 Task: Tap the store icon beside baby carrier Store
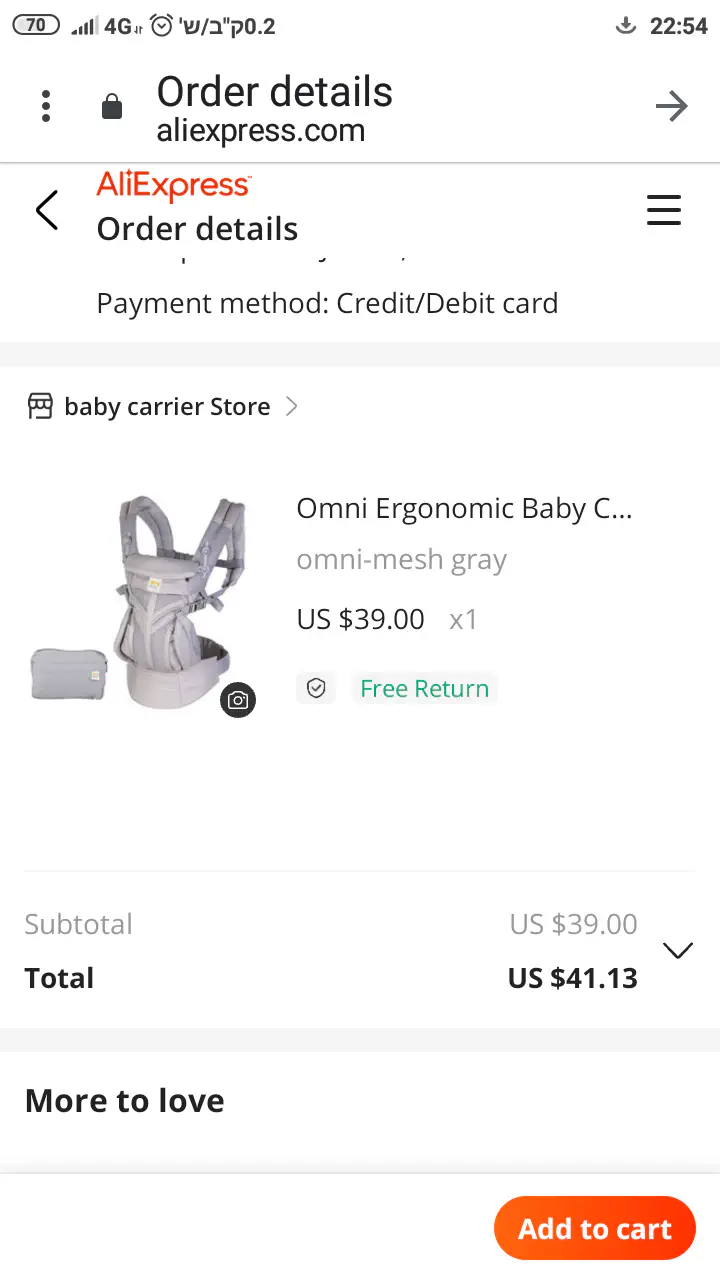[x=40, y=407]
